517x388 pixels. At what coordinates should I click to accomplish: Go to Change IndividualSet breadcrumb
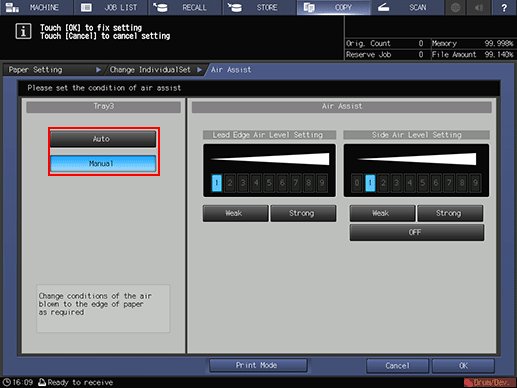155,70
